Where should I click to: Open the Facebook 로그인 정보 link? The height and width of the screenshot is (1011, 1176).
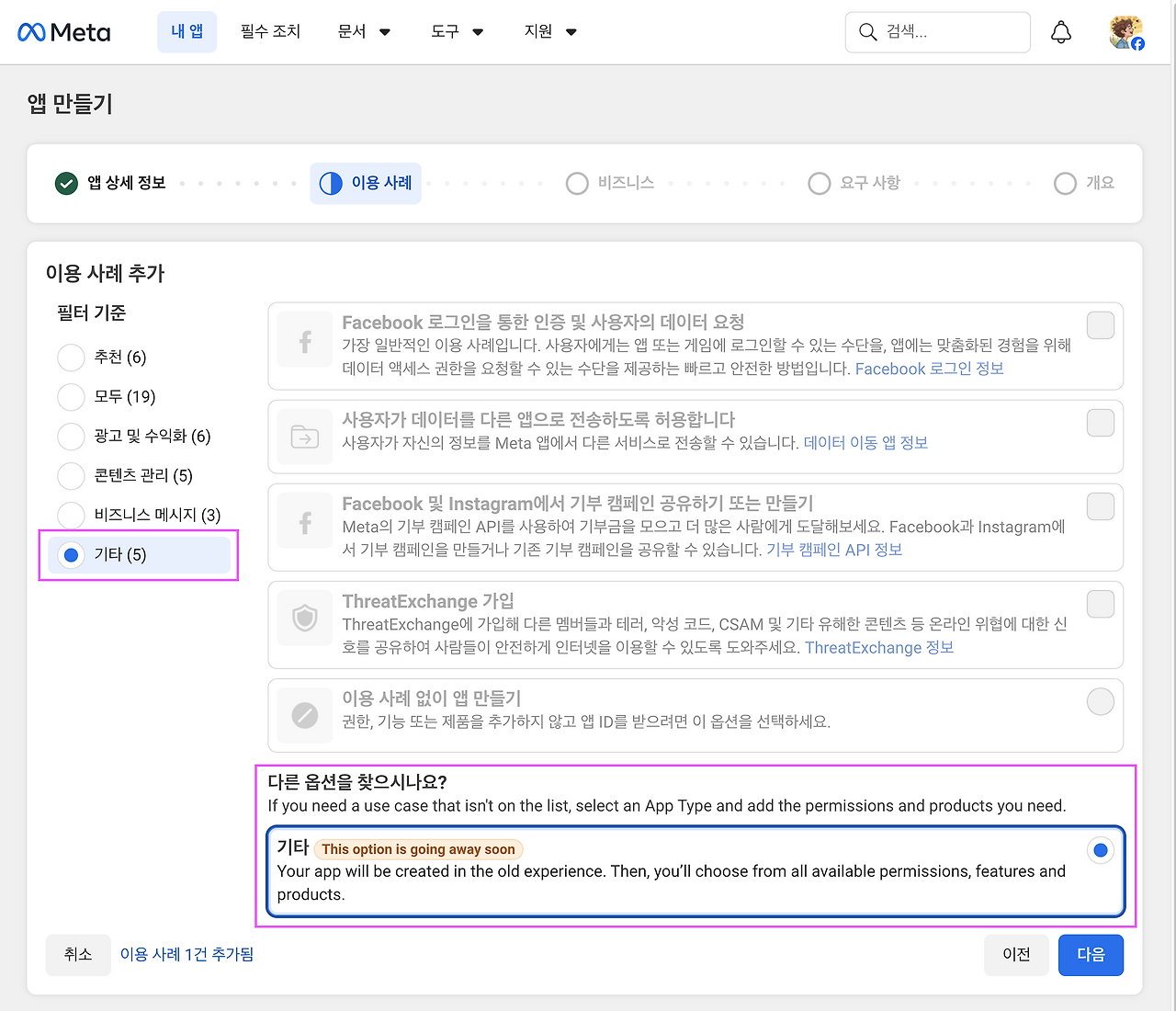click(x=929, y=369)
